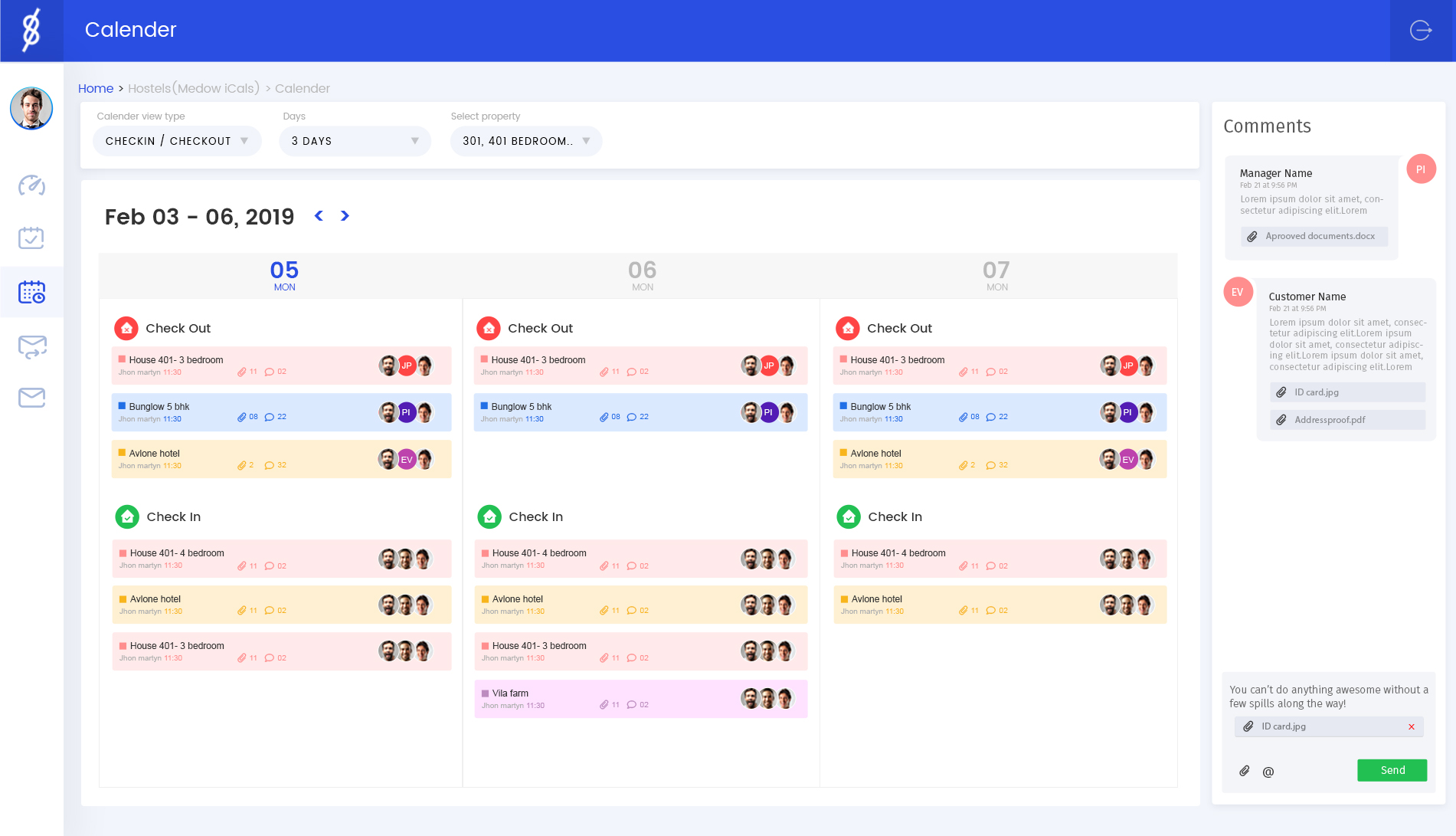
Task: Click the Home breadcrumb link
Action: coord(96,88)
